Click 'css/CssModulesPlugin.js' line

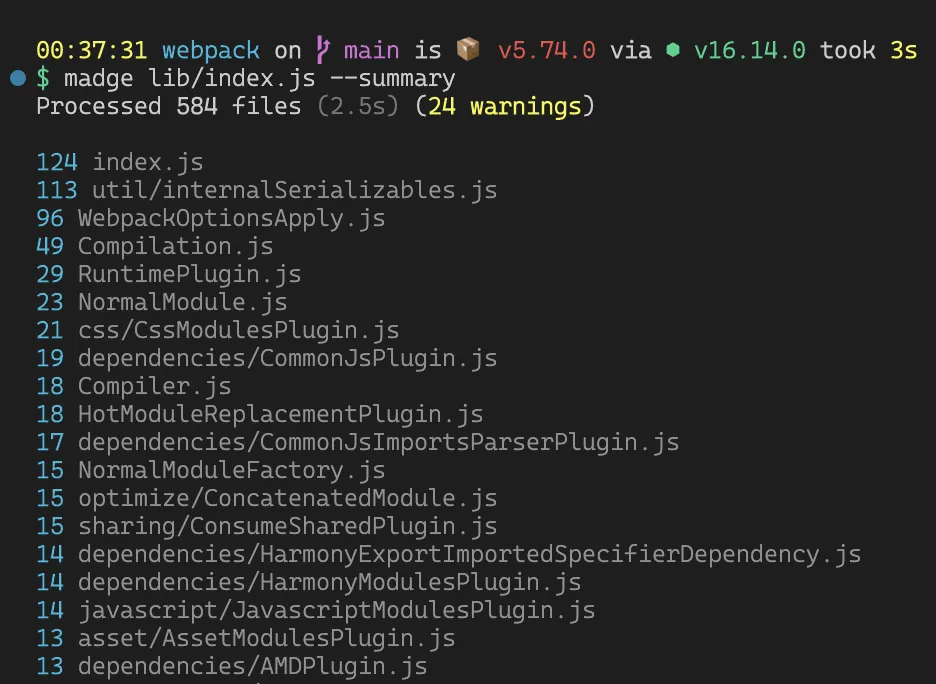coord(217,331)
